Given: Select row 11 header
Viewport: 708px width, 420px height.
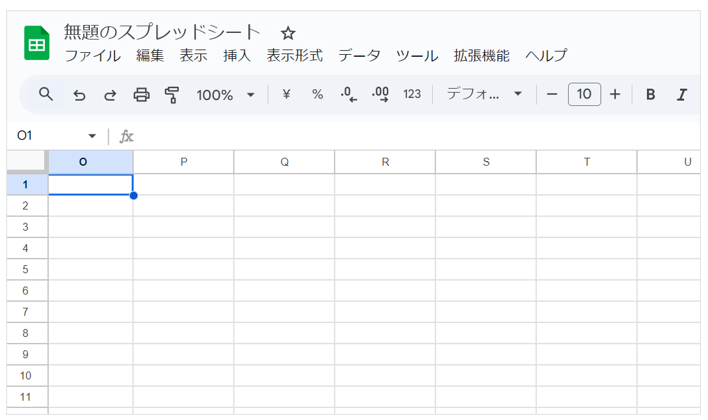Looking at the screenshot, I should click(x=27, y=397).
